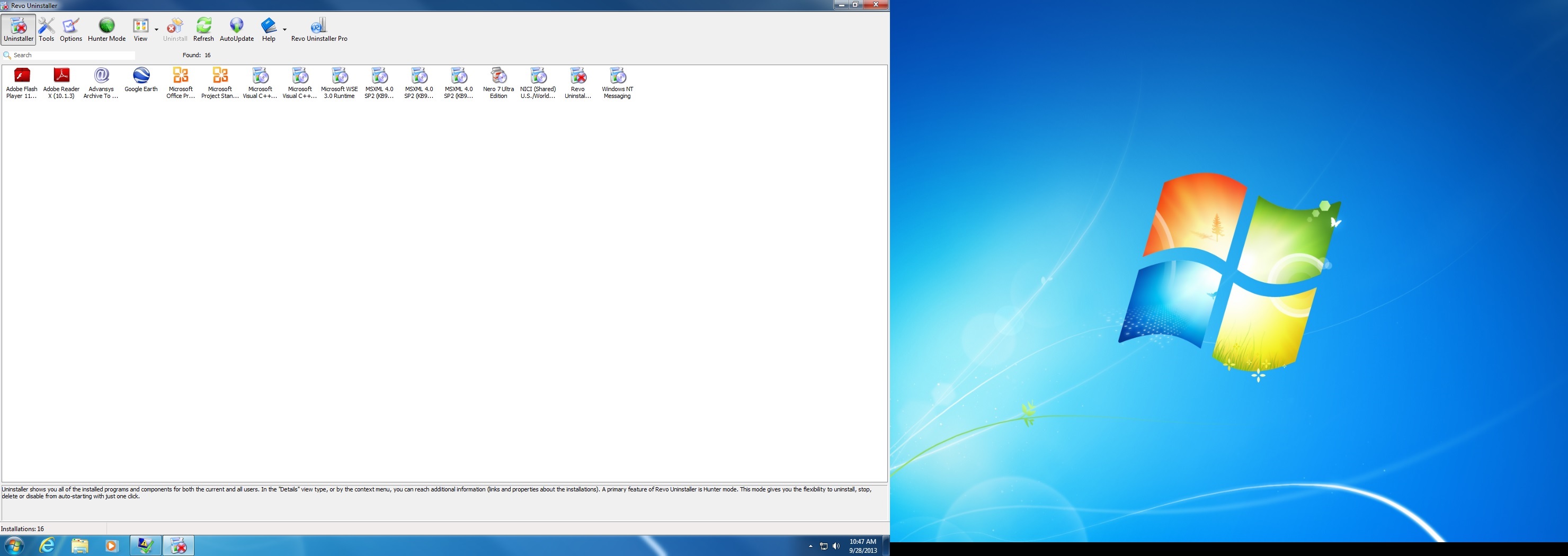Click the network tray icon

tap(824, 546)
